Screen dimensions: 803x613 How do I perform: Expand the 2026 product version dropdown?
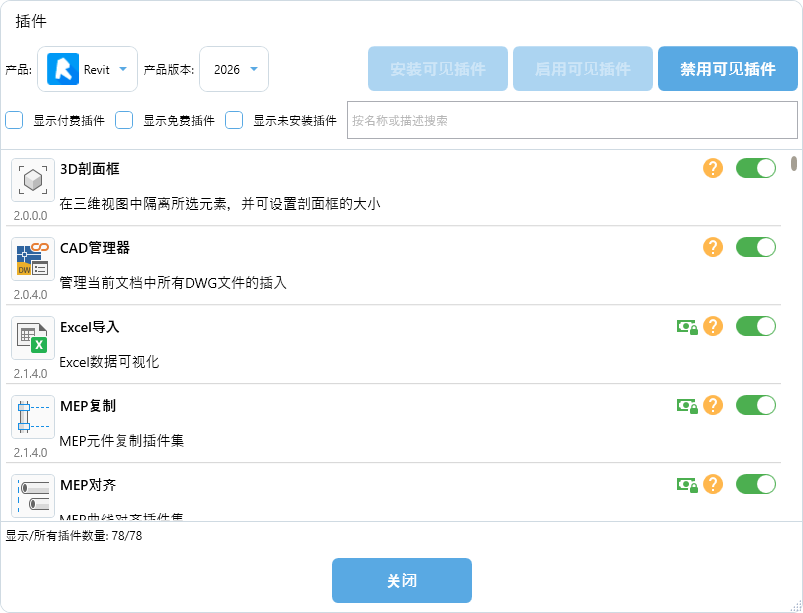pyautogui.click(x=234, y=69)
